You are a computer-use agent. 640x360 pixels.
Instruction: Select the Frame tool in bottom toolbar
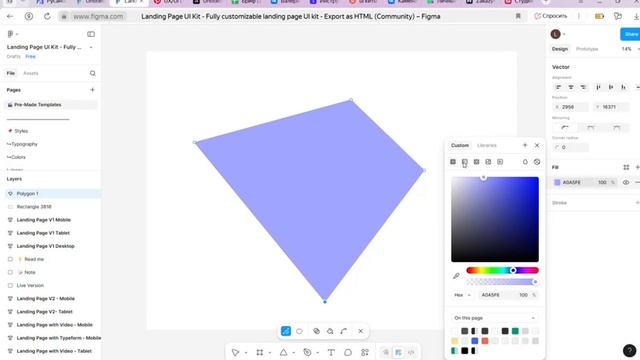pos(260,352)
